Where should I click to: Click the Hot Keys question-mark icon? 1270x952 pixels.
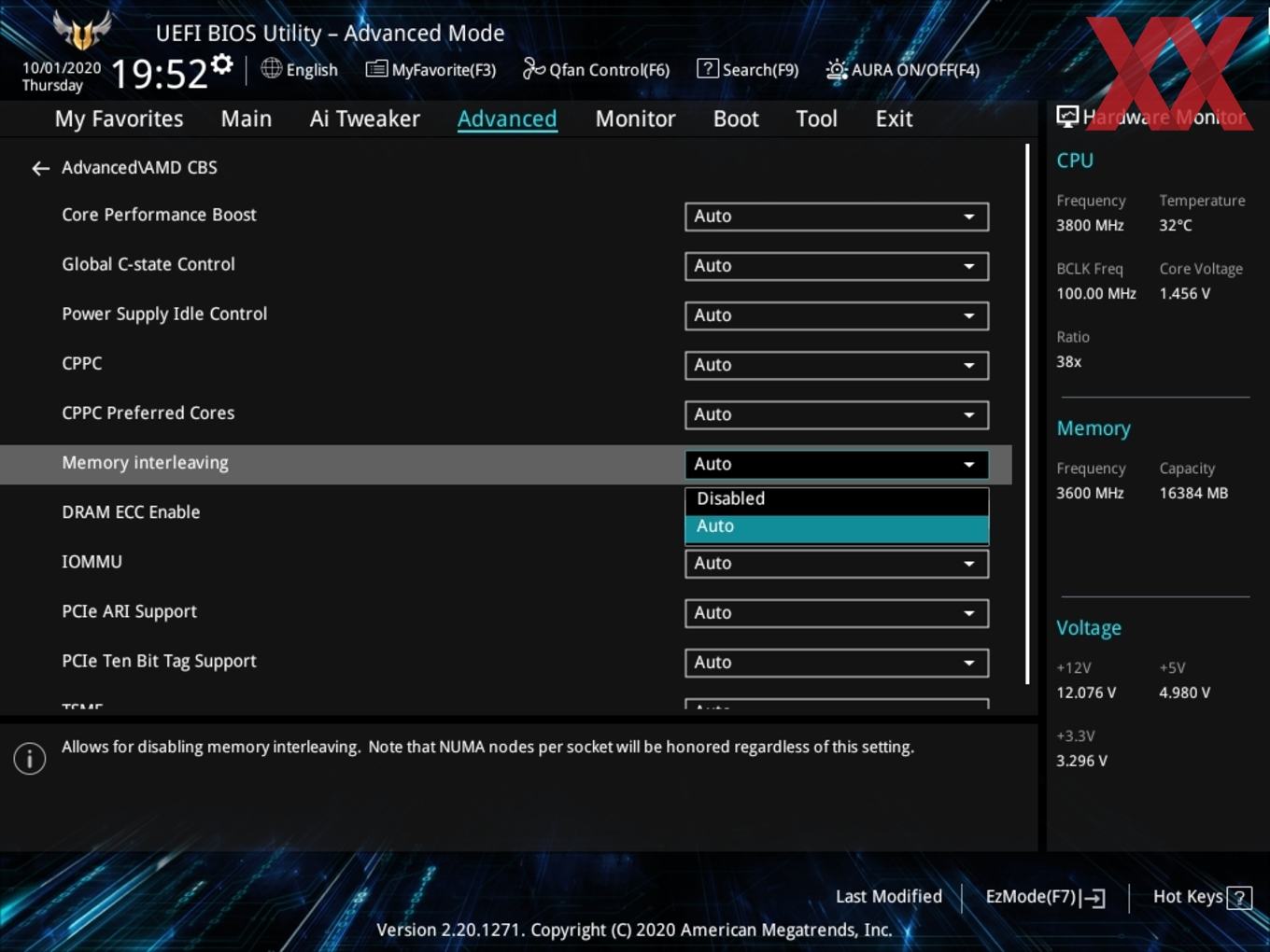(1239, 898)
